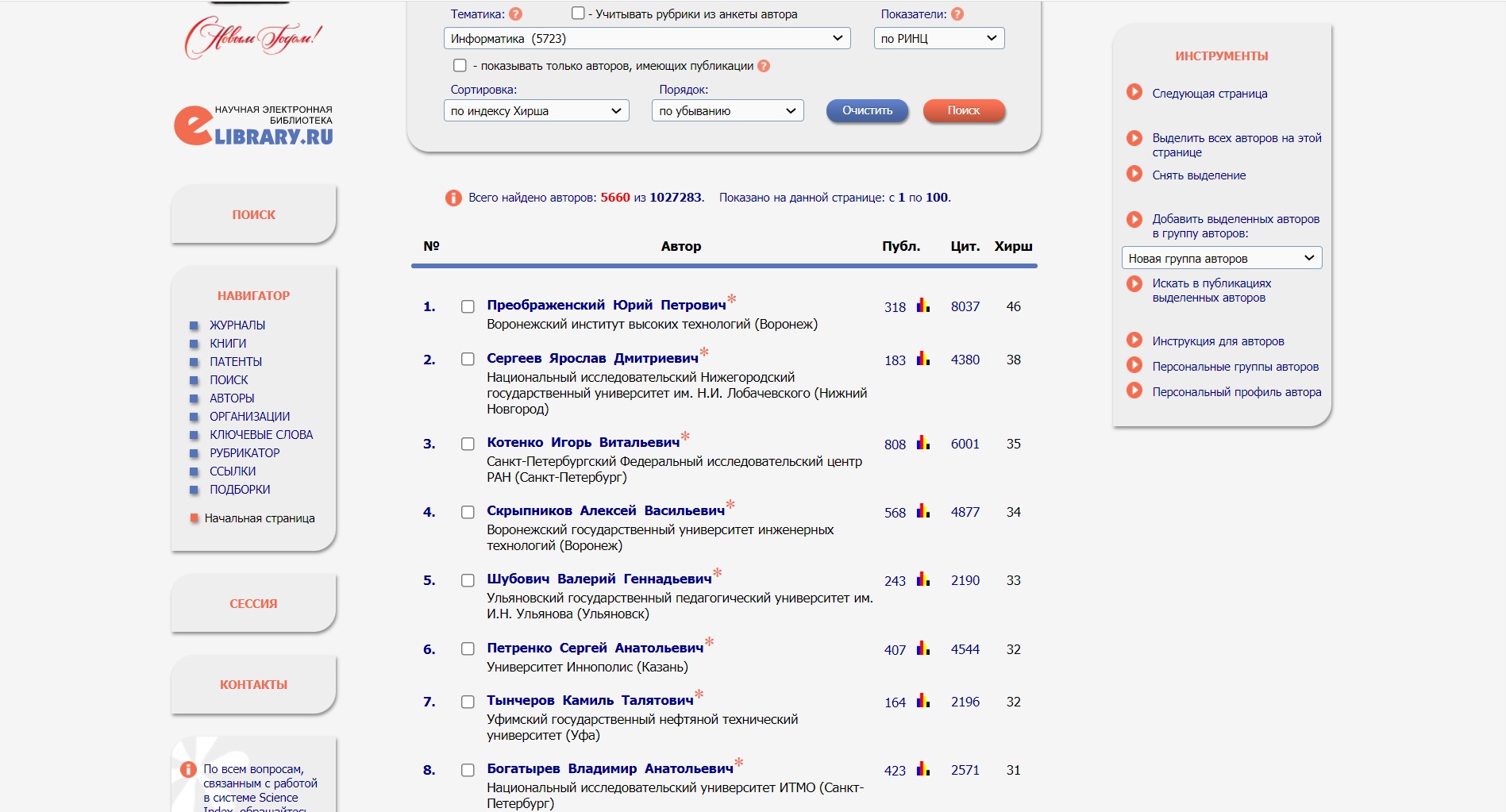Open the КОНТАКТЫ side panel
This screenshot has height=812, width=1506.
pyautogui.click(x=253, y=684)
